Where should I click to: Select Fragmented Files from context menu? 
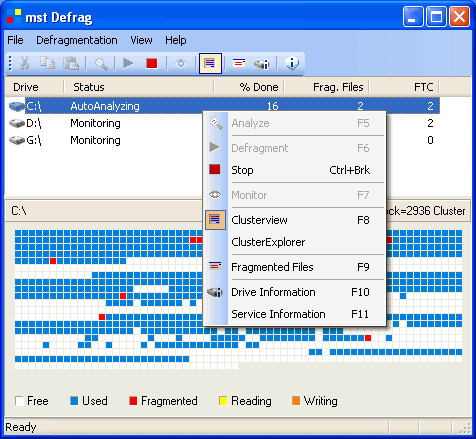coord(295,267)
